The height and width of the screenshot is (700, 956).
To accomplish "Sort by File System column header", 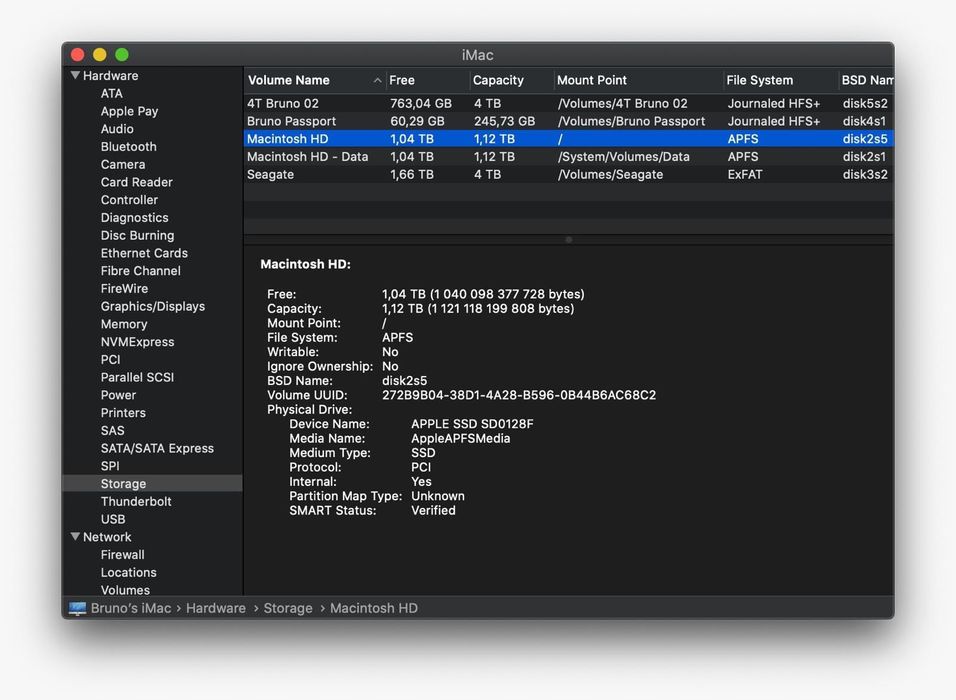I will pos(780,80).
